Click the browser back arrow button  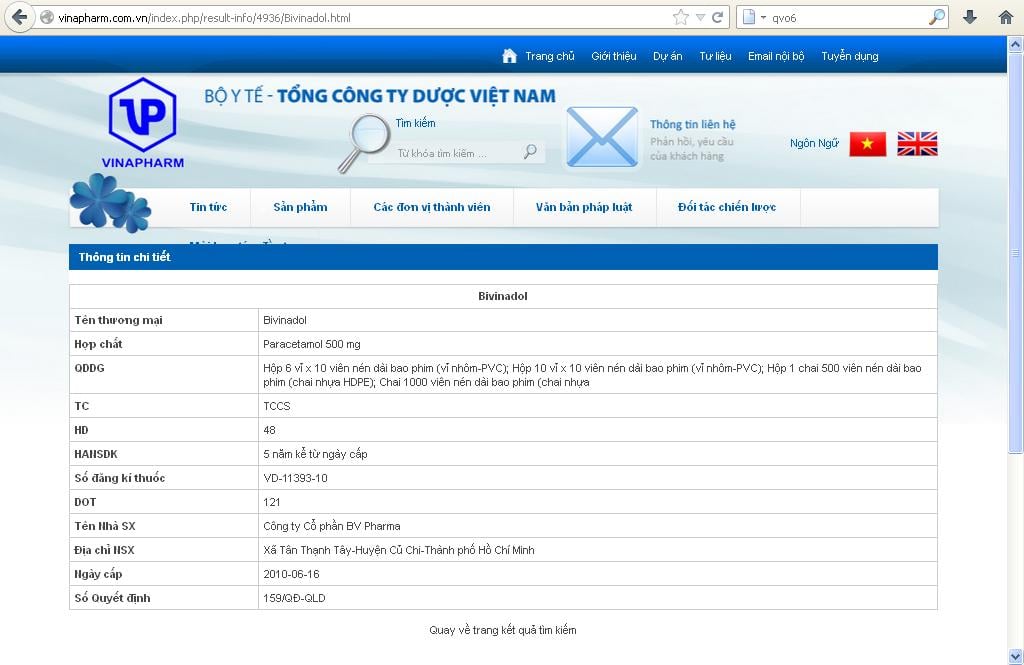coord(20,17)
